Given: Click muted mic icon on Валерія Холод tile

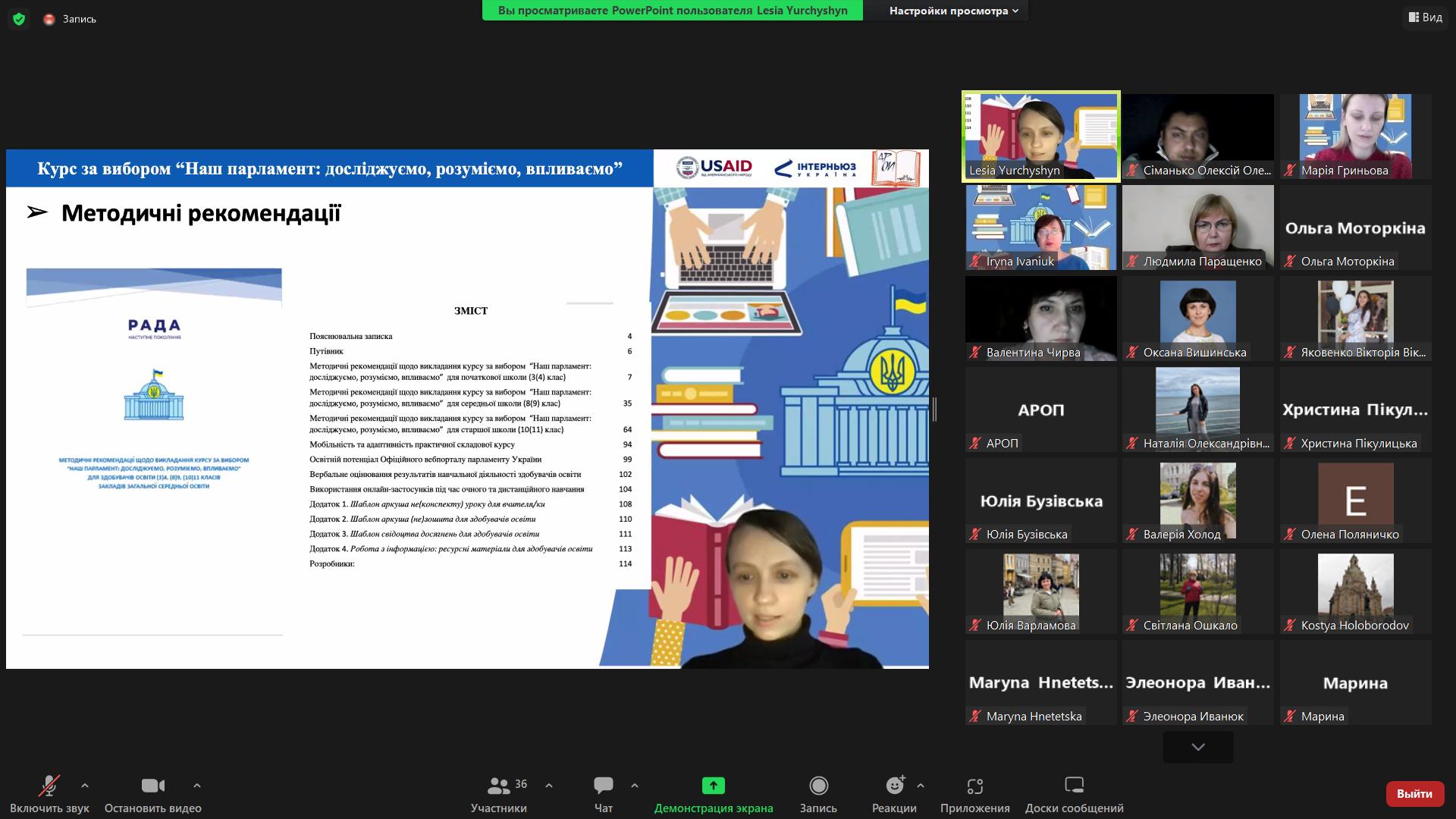Looking at the screenshot, I should click(x=1132, y=535).
